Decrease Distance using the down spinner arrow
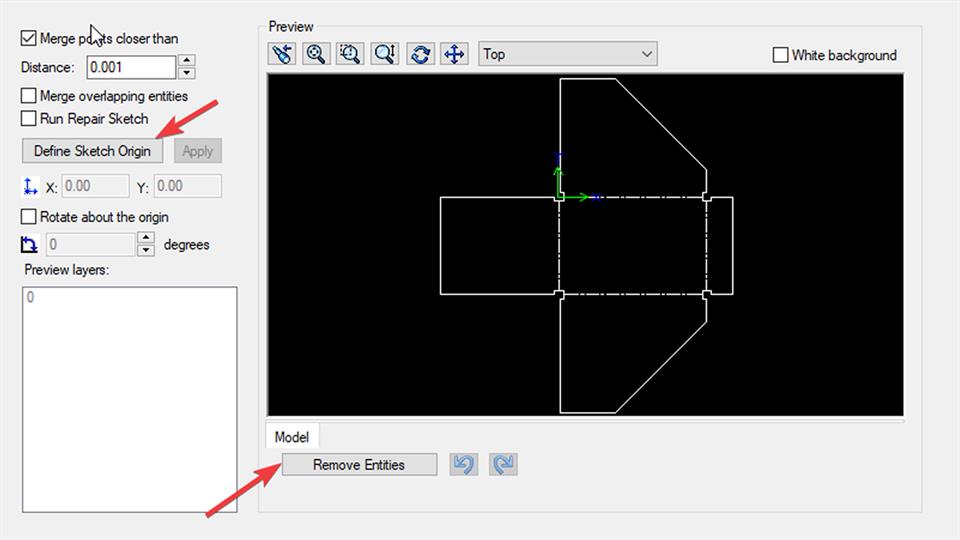The image size is (960, 540). tap(186, 73)
